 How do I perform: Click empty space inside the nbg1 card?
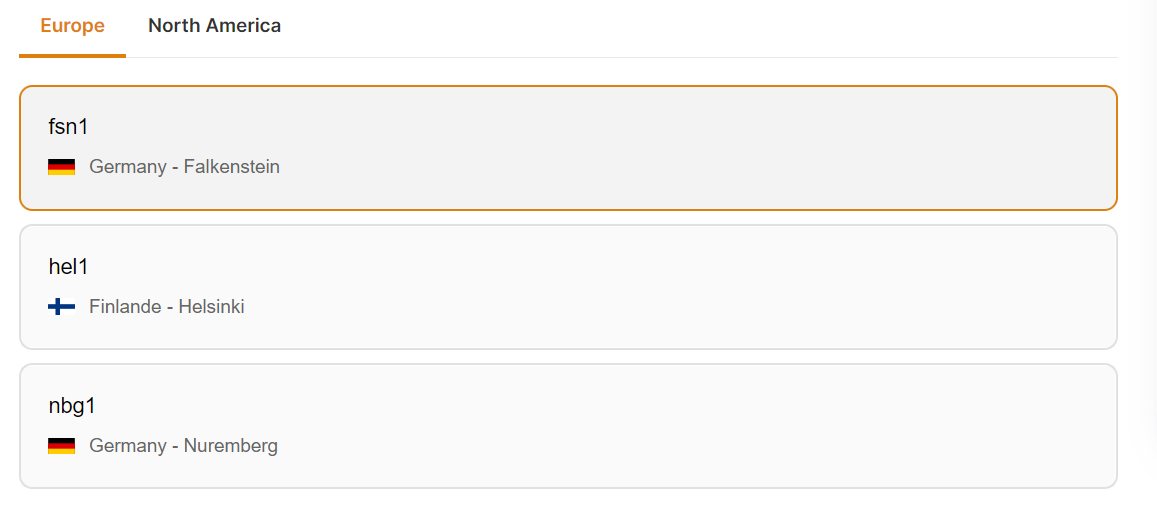tap(700, 426)
